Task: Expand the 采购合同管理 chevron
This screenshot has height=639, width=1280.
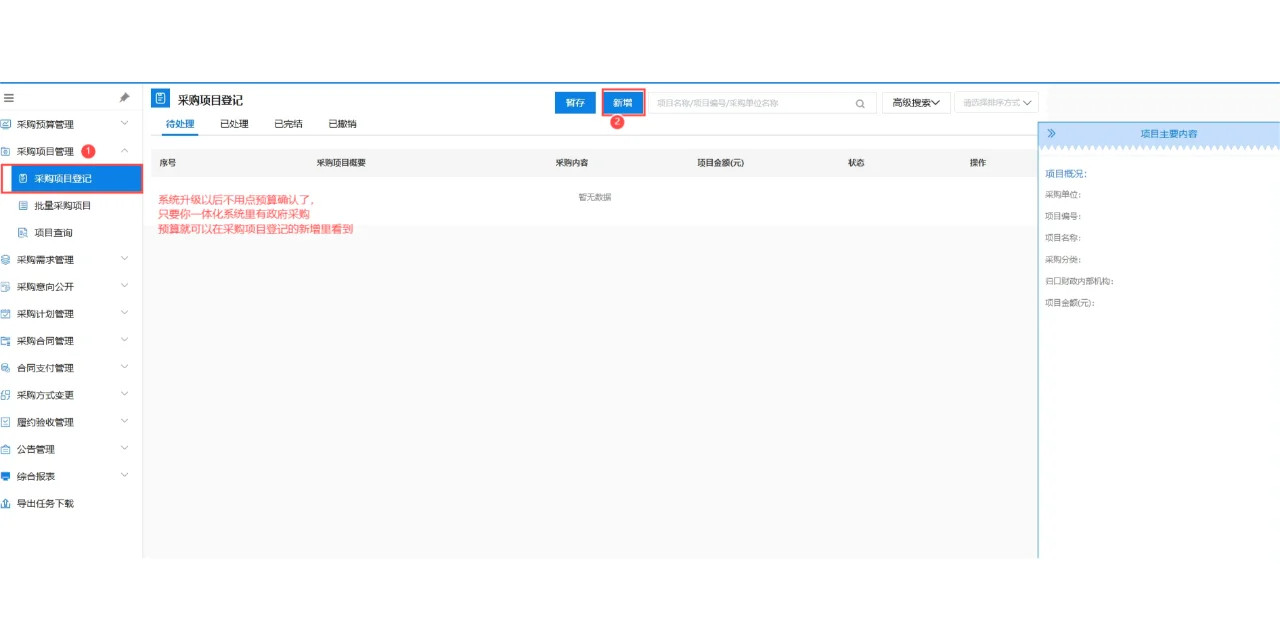Action: click(124, 340)
